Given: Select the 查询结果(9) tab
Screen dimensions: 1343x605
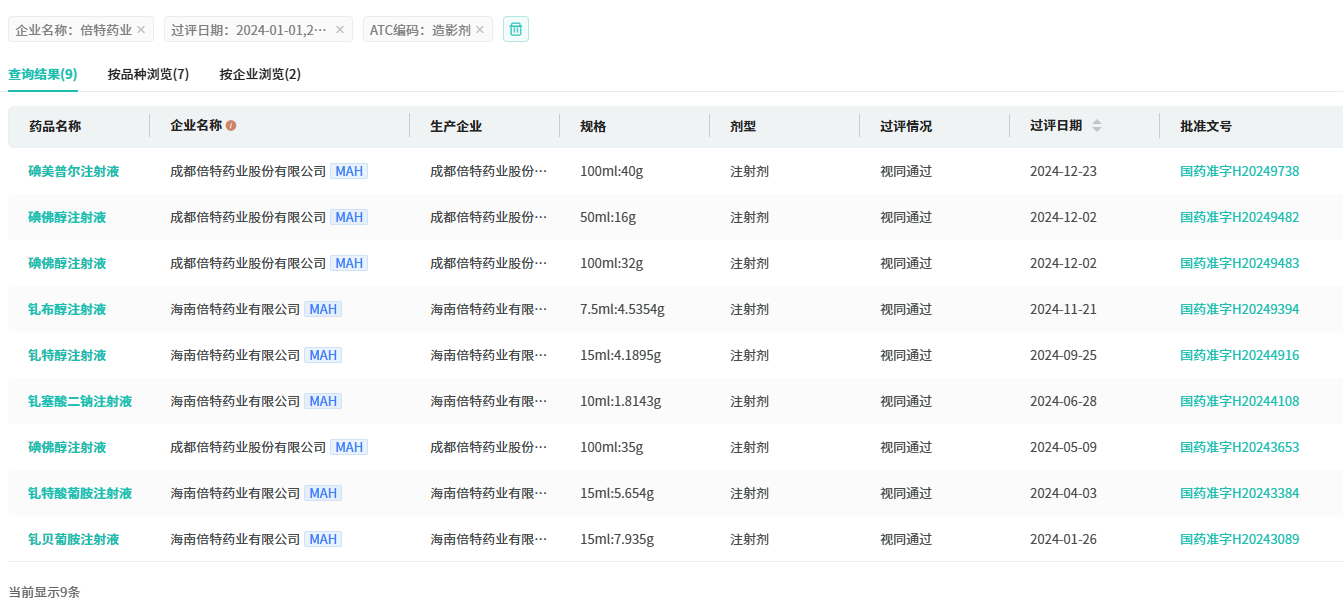Looking at the screenshot, I should click(x=43, y=74).
